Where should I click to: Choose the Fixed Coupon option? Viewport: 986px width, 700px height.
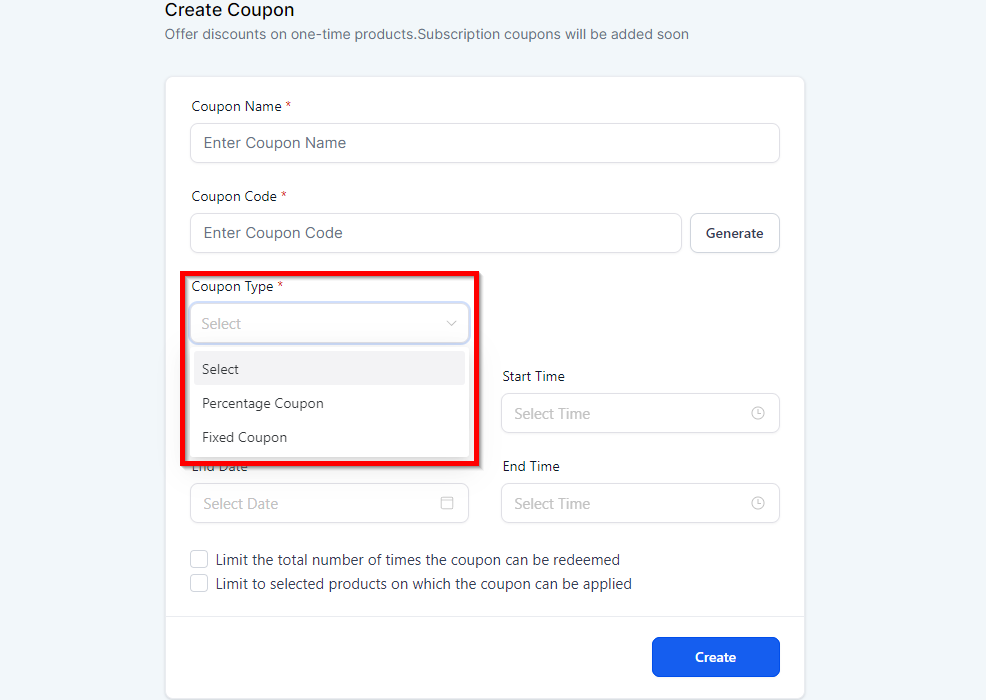click(244, 438)
